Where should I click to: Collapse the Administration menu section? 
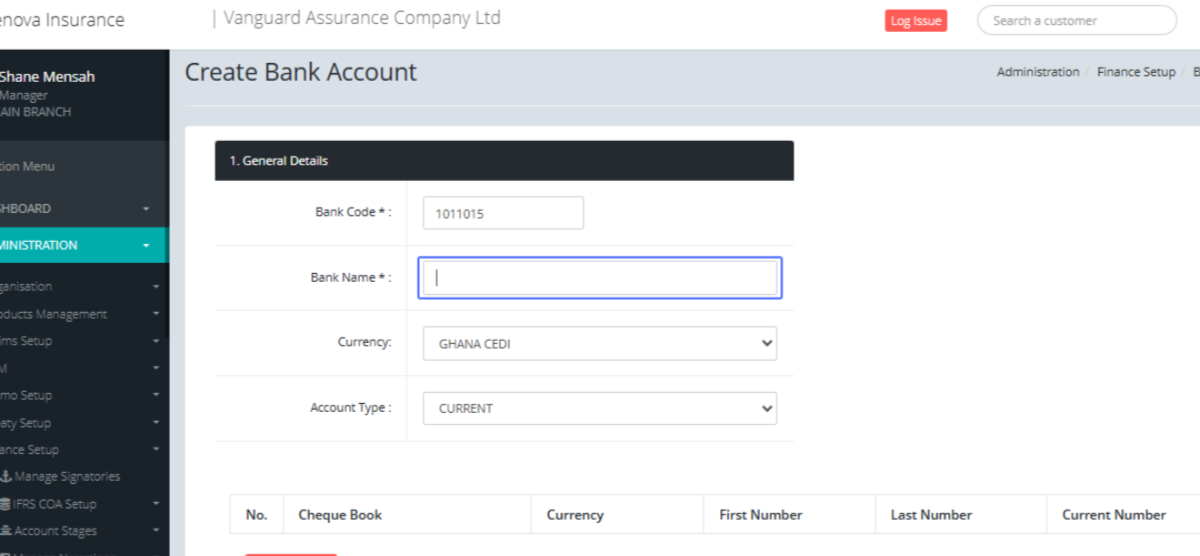click(80, 245)
